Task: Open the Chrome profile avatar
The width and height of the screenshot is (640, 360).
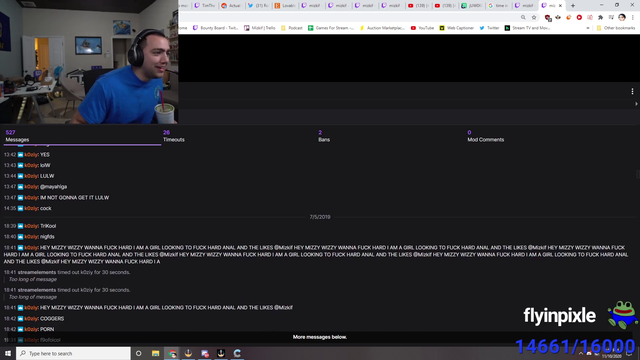Action: pyautogui.click(x=622, y=18)
